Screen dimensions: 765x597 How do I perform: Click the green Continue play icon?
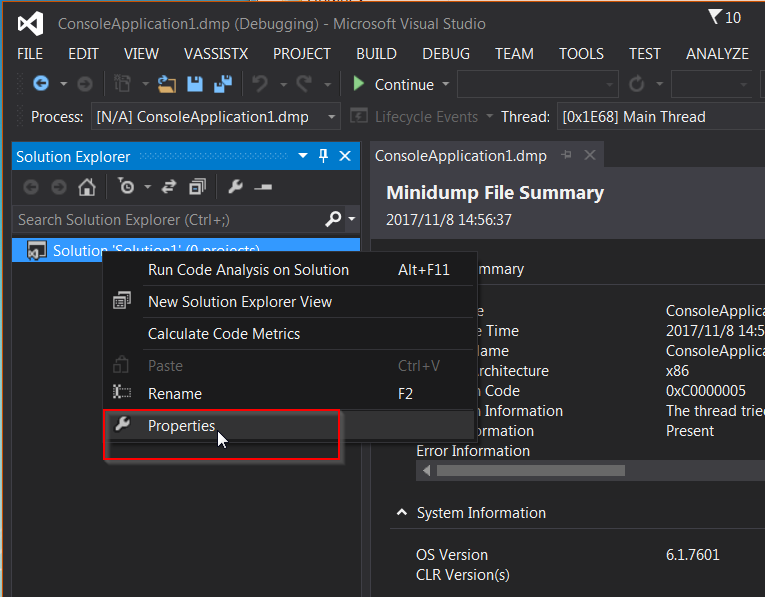[x=359, y=84]
